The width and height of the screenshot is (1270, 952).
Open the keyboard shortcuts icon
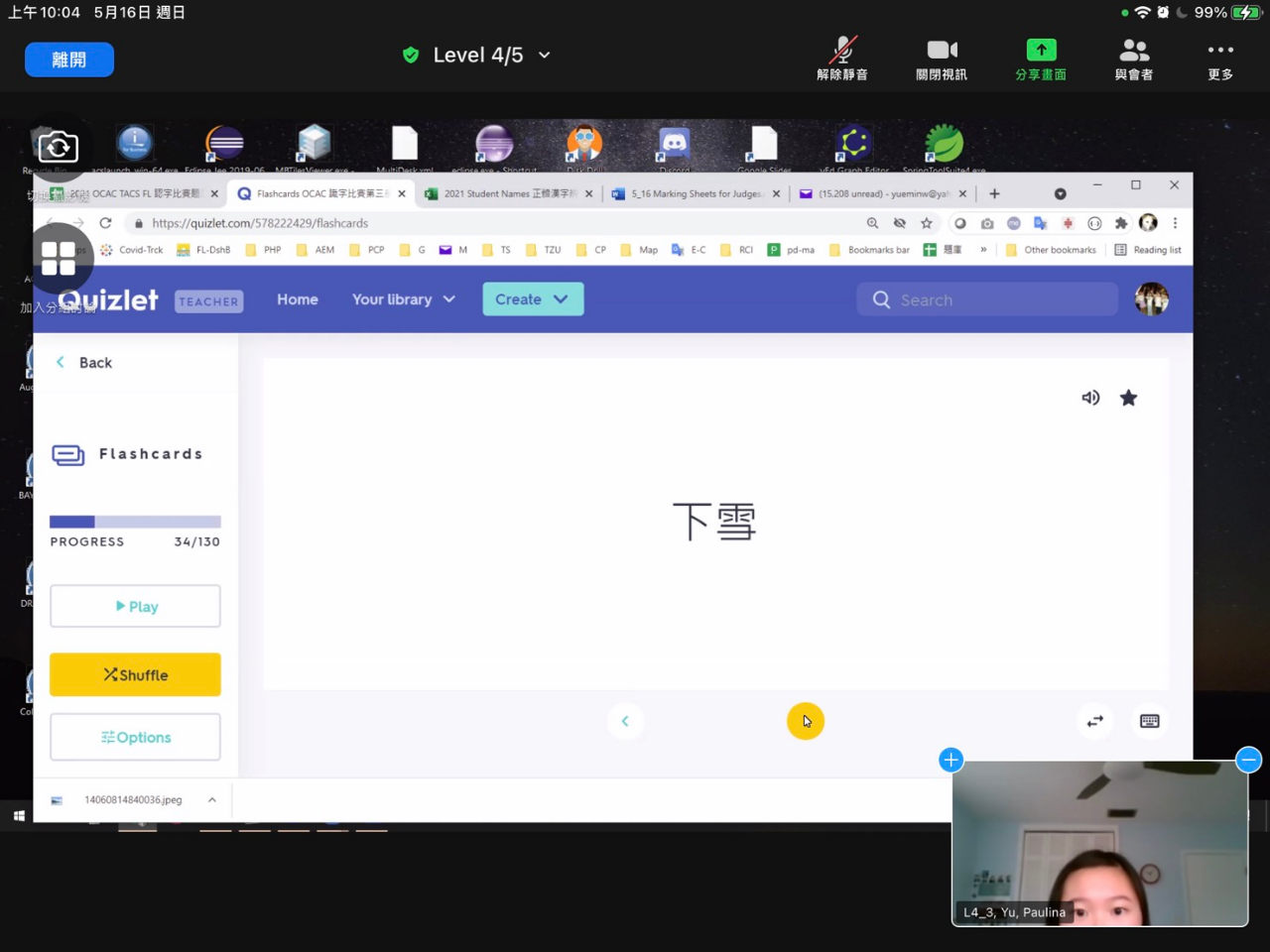tap(1150, 721)
